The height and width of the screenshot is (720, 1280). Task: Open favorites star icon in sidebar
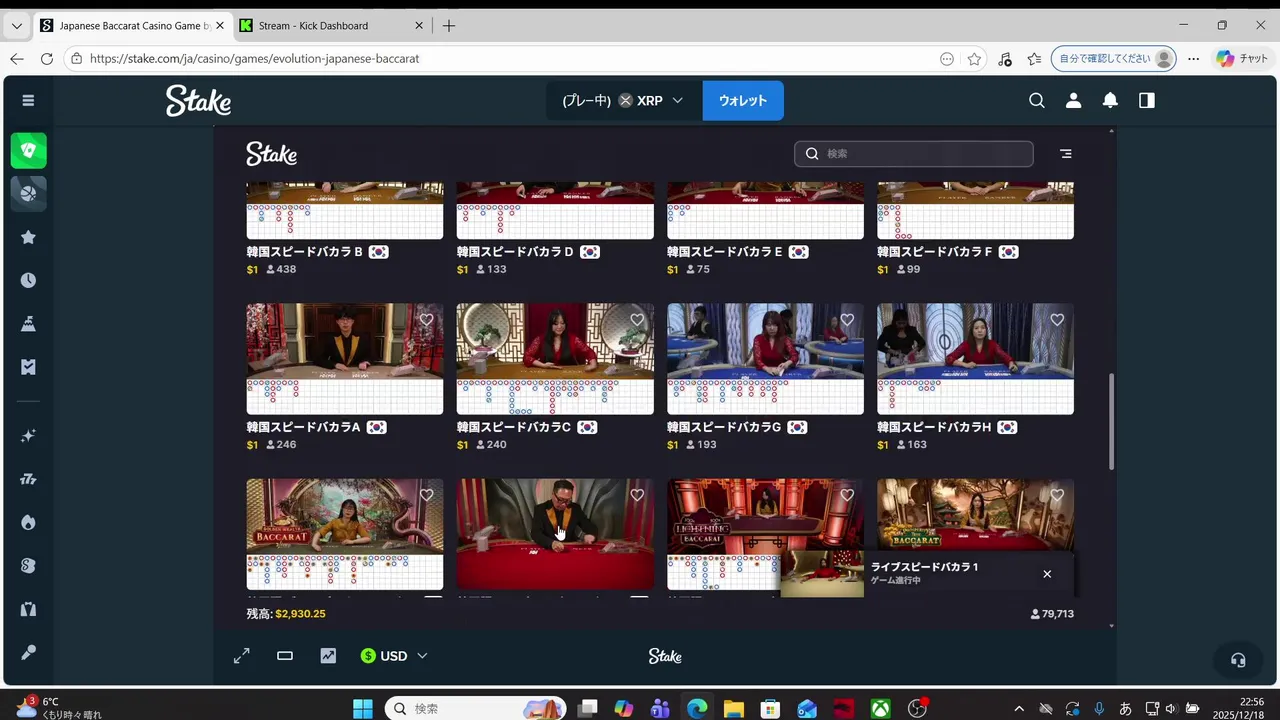(x=28, y=237)
